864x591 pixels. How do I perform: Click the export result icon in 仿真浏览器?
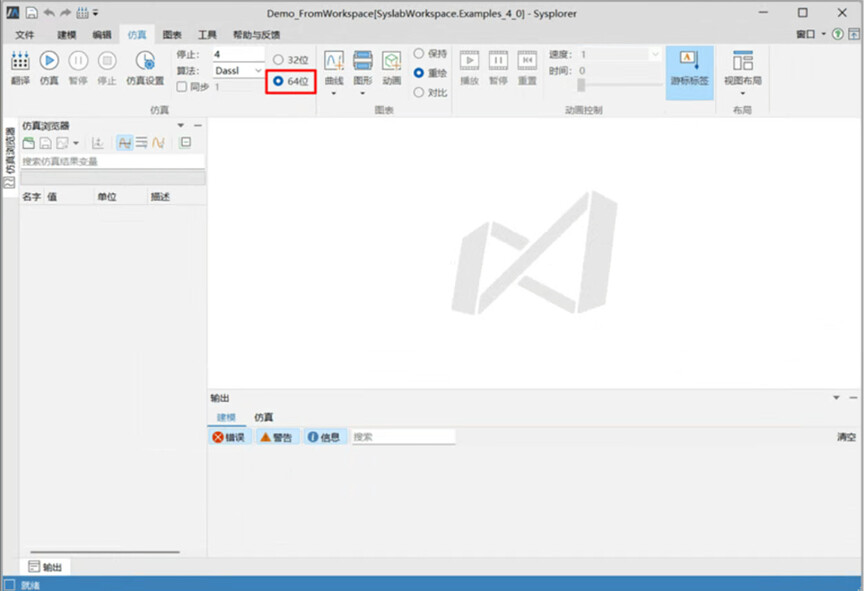click(x=62, y=143)
